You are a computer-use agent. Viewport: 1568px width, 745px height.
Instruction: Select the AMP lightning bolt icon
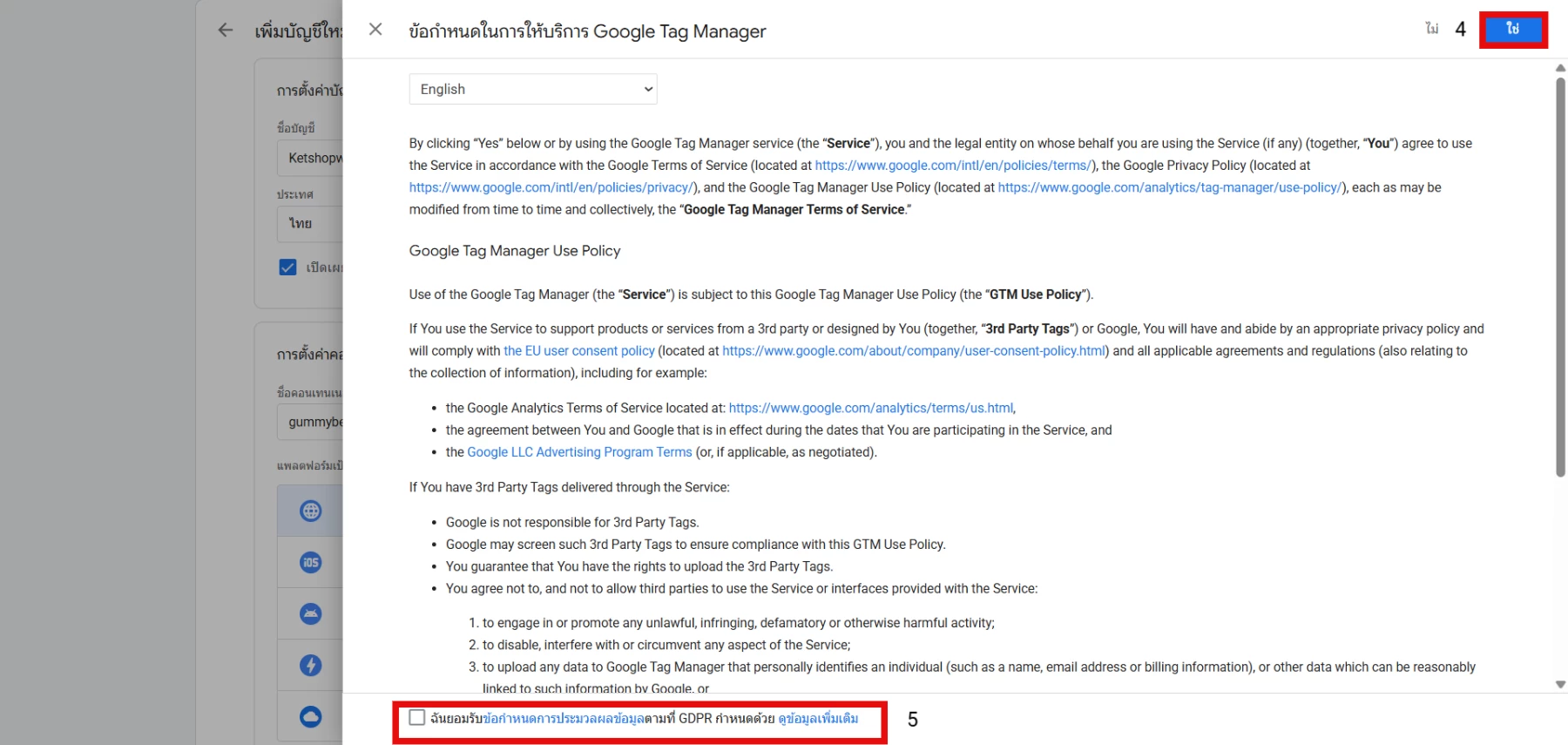[310, 666]
